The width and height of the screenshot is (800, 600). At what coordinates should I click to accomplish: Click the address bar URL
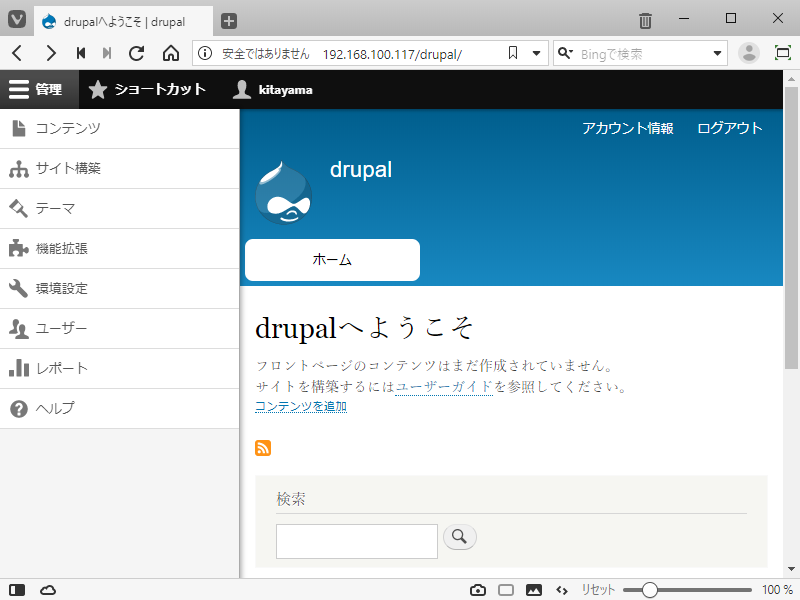392,54
